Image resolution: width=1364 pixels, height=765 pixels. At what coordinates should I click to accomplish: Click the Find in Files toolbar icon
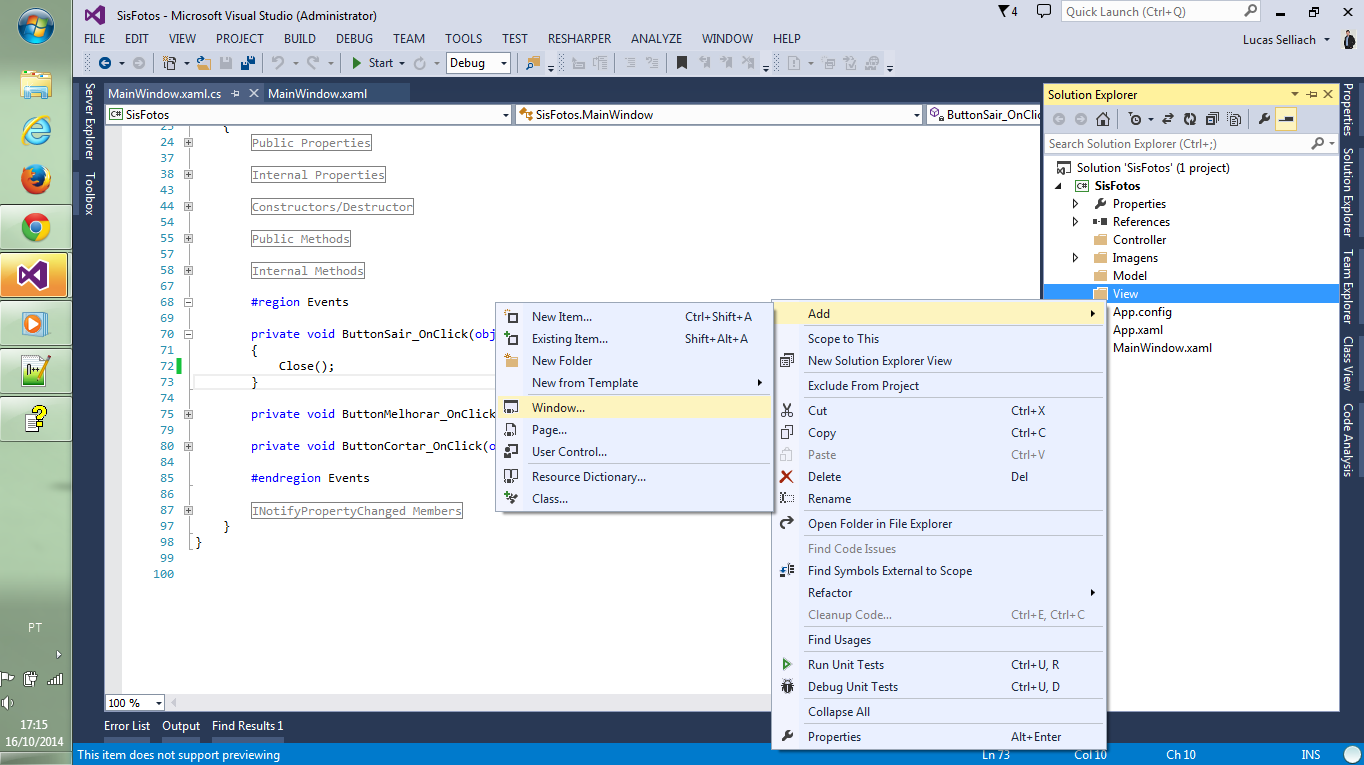click(x=533, y=63)
